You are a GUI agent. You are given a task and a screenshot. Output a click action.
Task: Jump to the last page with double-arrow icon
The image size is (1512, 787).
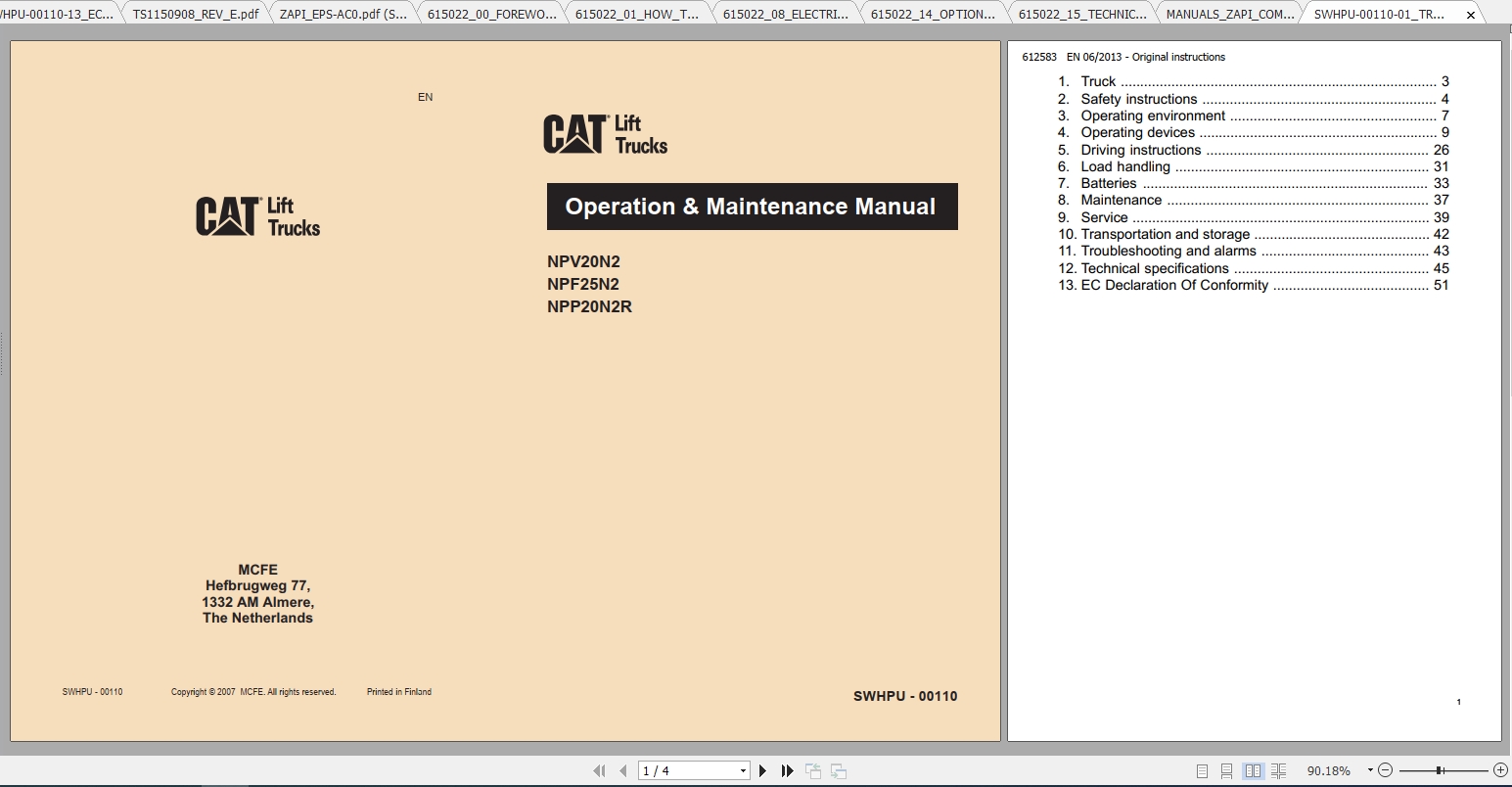[787, 770]
